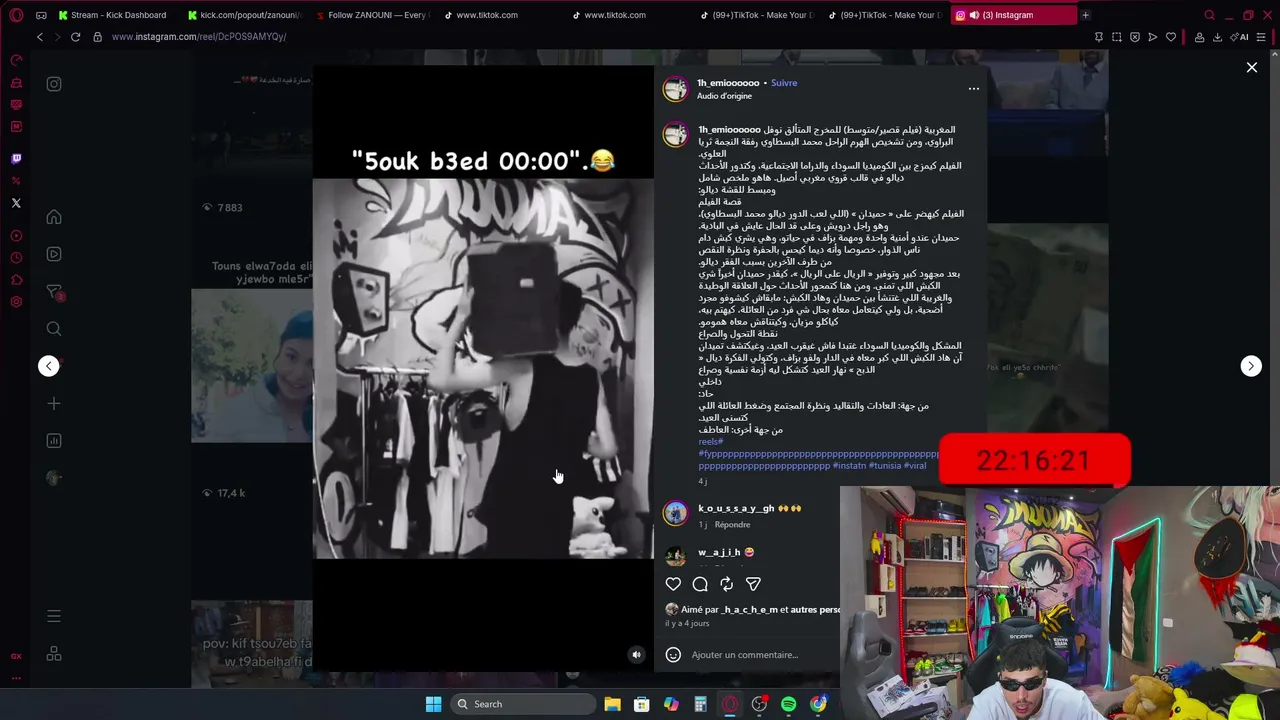The image size is (1280, 720).
Task: Open the #viral hashtag link
Action: tap(915, 466)
